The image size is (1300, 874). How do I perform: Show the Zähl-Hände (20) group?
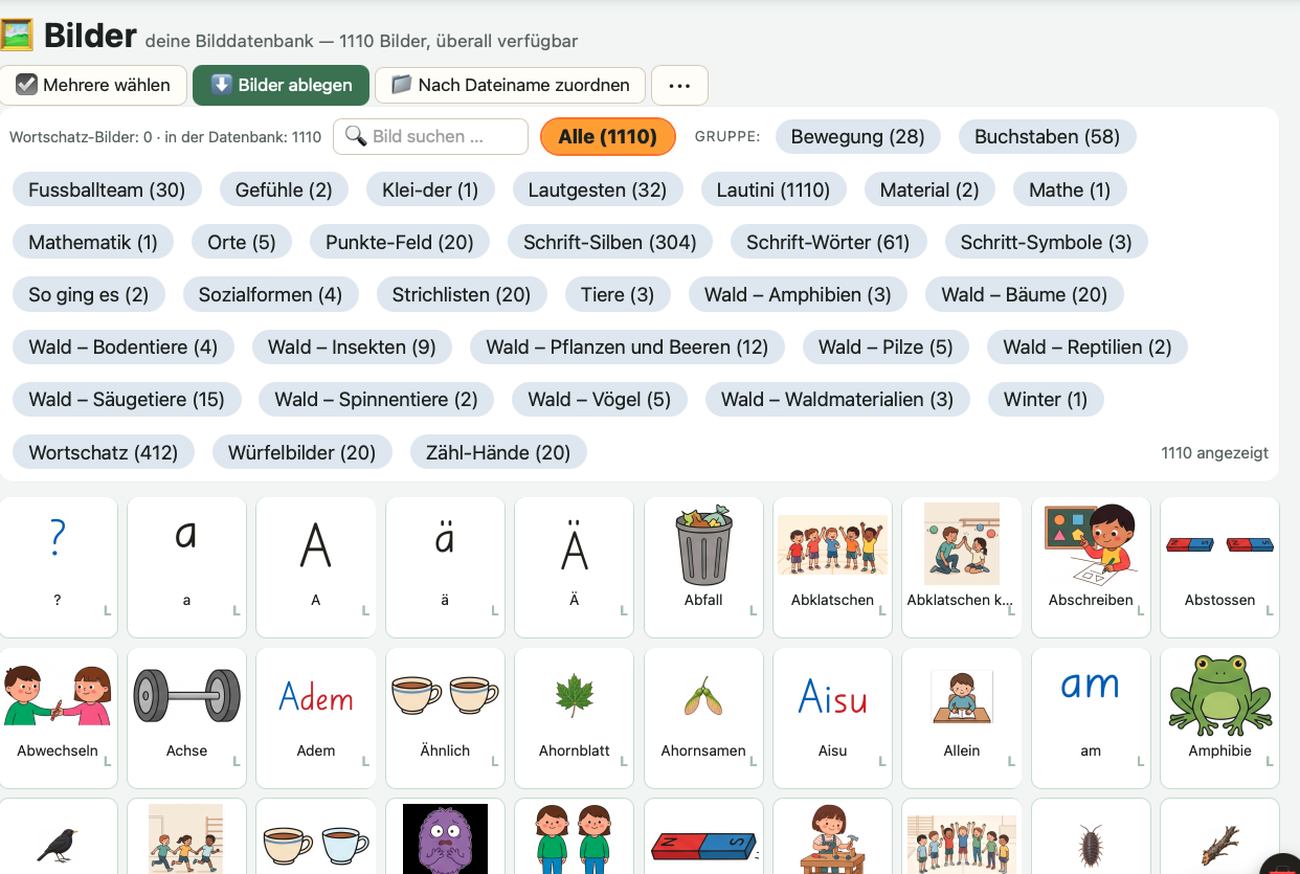point(498,452)
